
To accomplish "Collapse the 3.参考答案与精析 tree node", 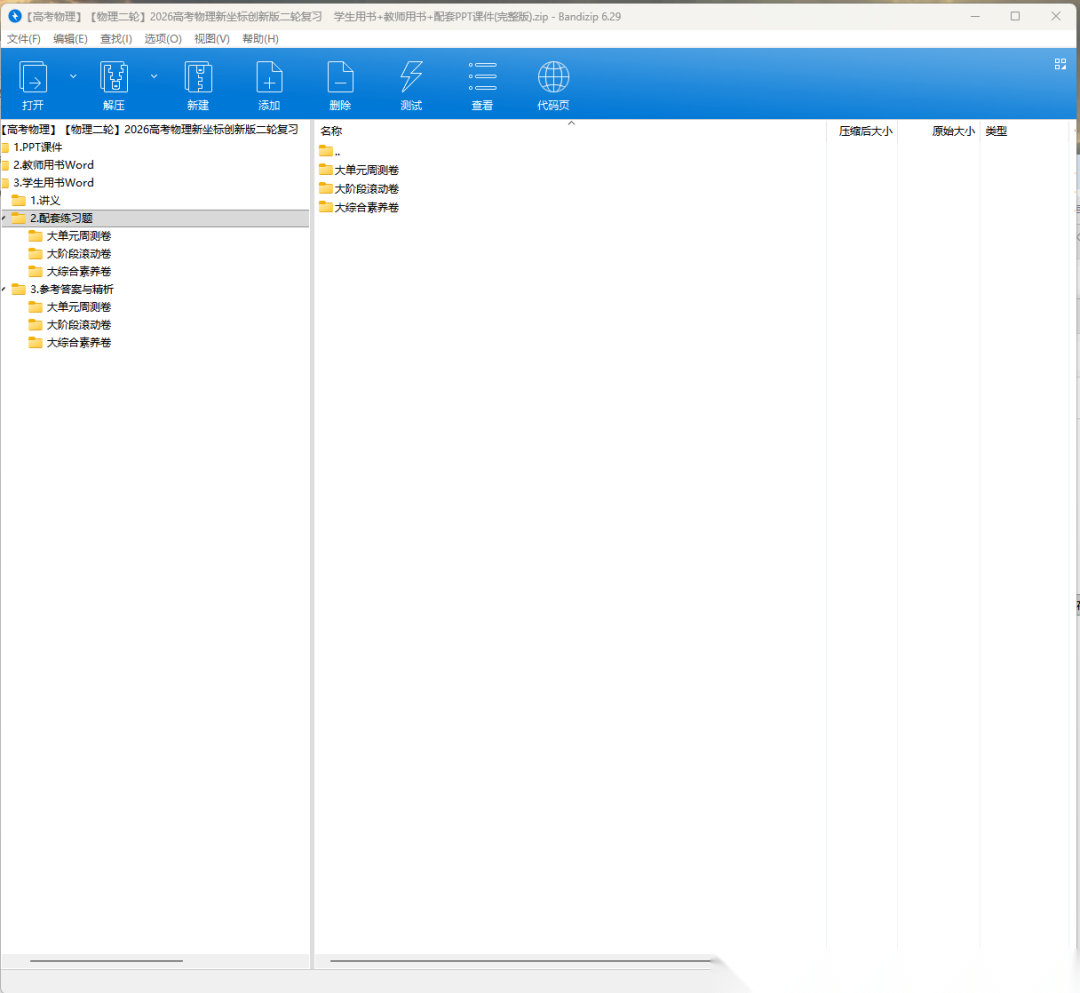I will point(4,290).
